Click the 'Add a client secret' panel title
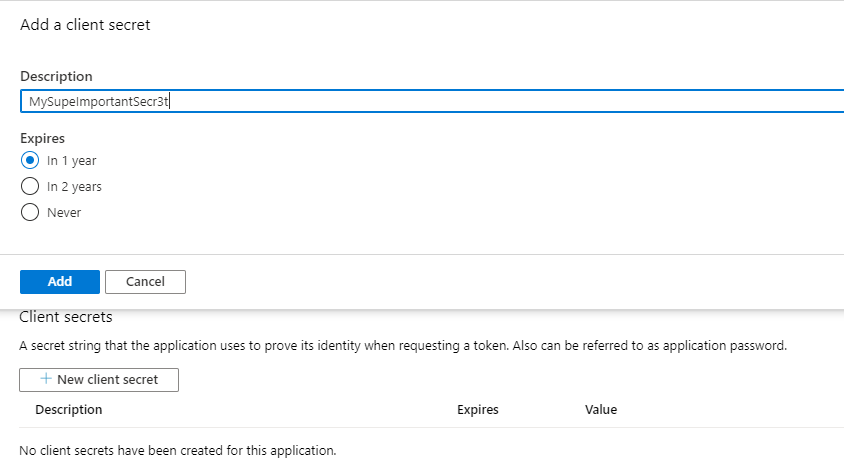Image resolution: width=844 pixels, height=475 pixels. [85, 25]
